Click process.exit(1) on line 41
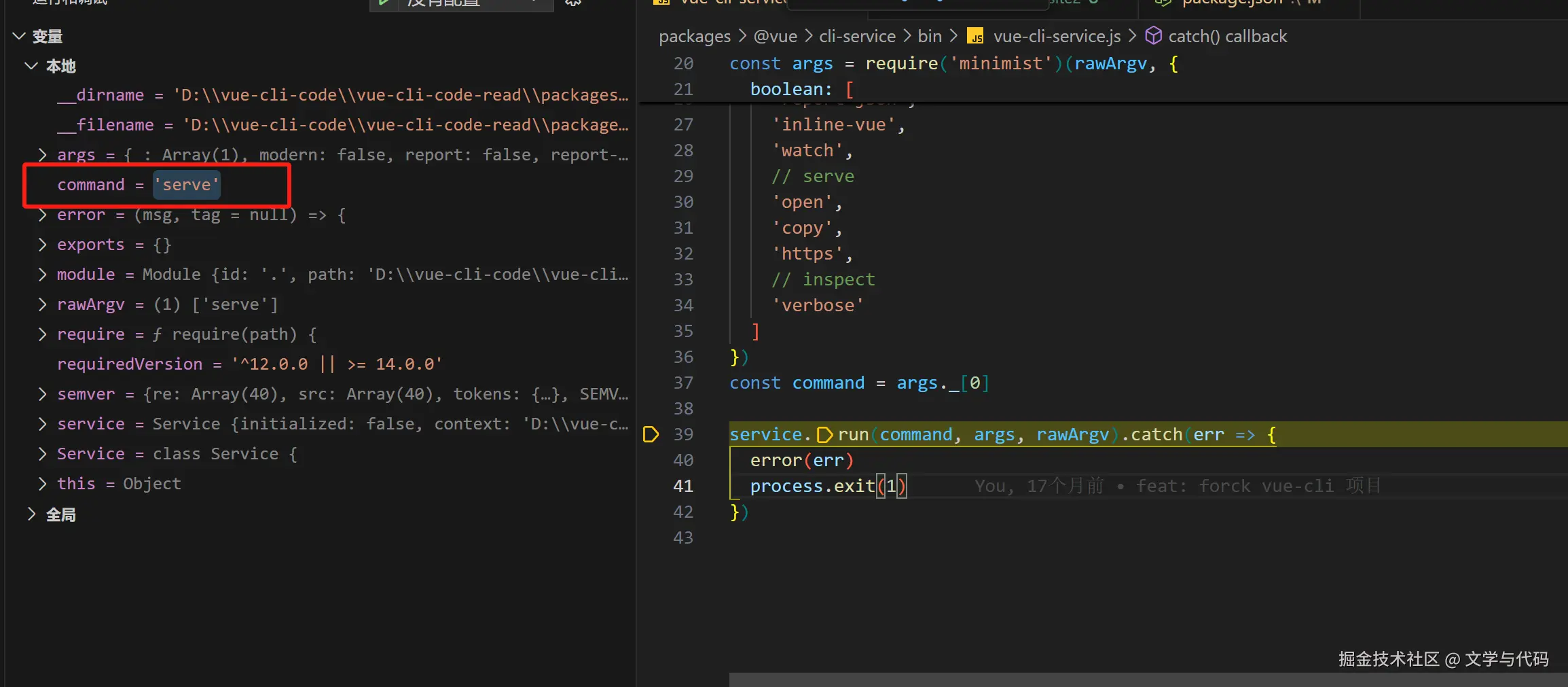This screenshot has width=1568, height=687. 828,487
